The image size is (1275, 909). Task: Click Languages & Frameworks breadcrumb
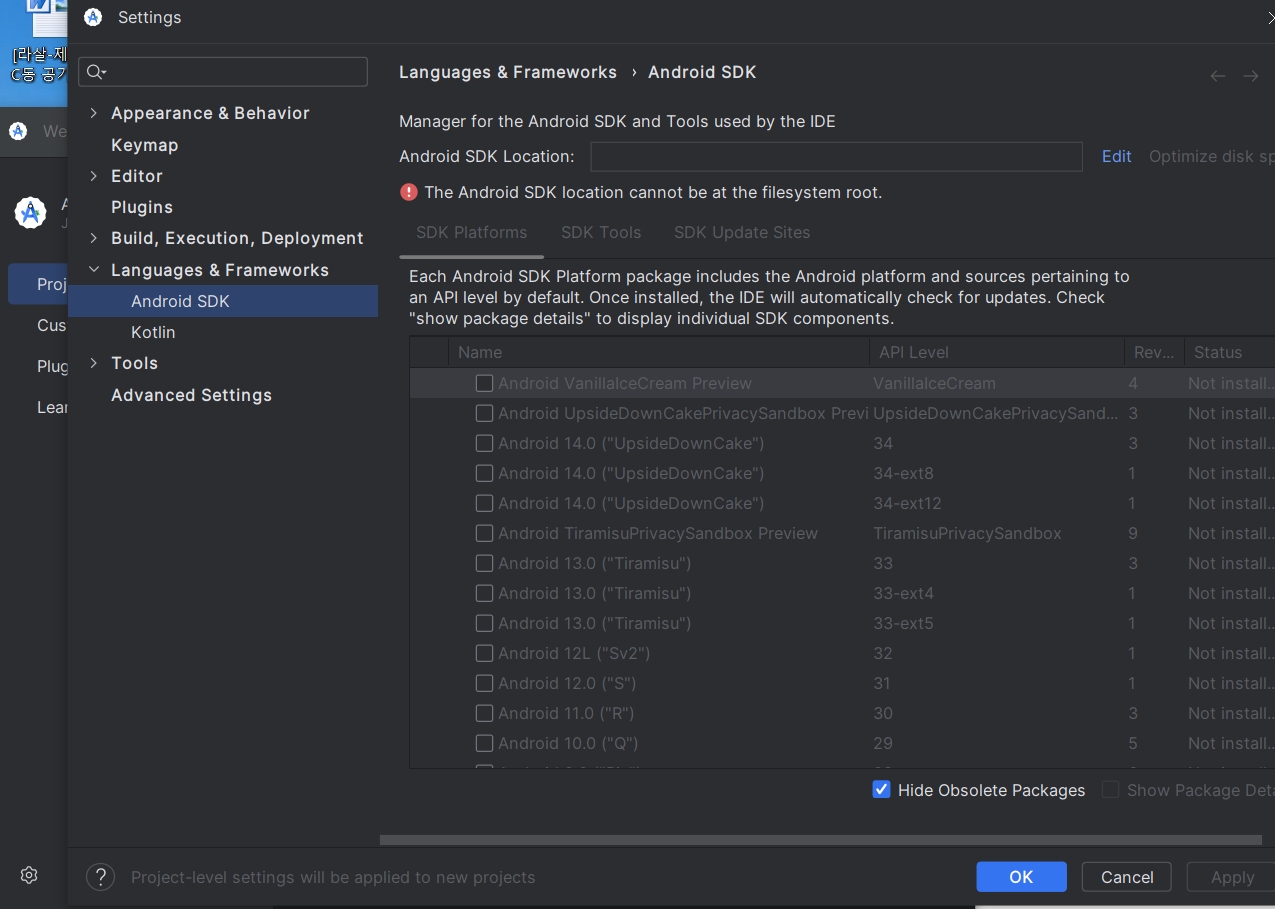click(508, 72)
